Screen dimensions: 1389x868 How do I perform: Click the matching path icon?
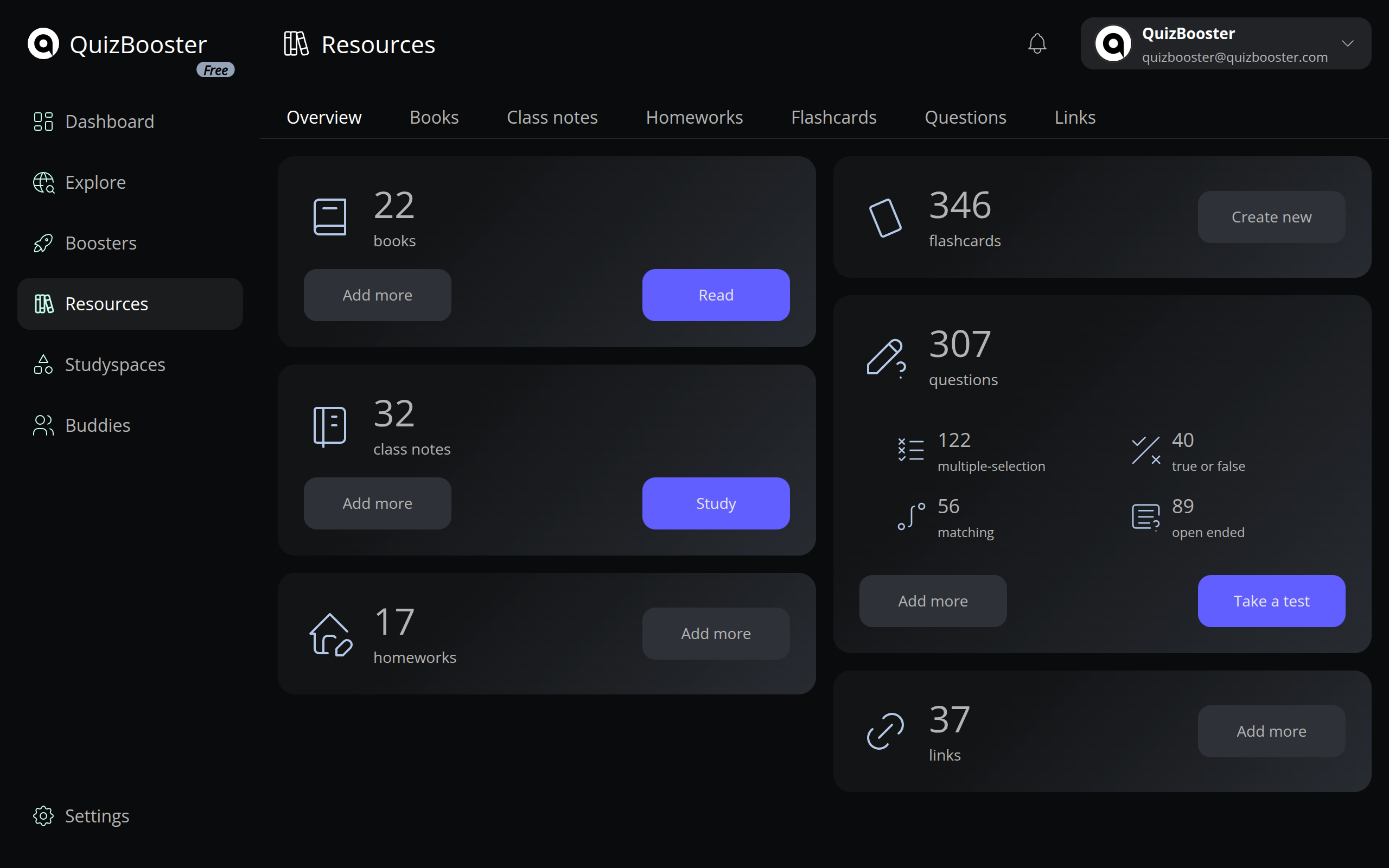point(912,516)
